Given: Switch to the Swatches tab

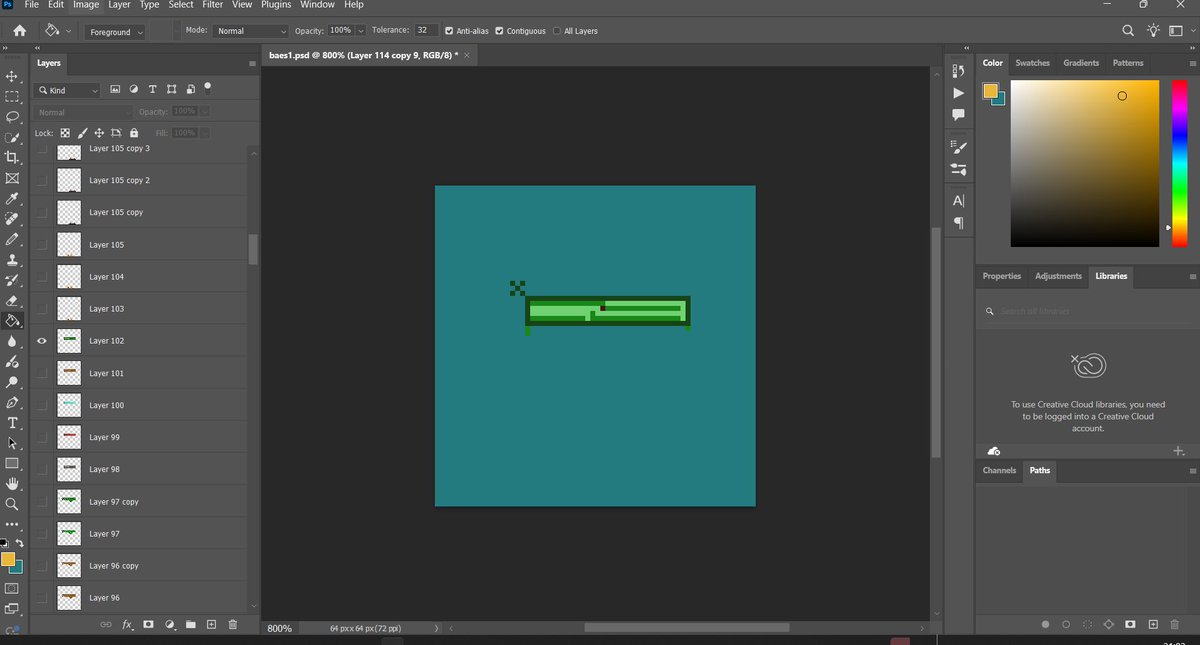Looking at the screenshot, I should coord(1032,63).
